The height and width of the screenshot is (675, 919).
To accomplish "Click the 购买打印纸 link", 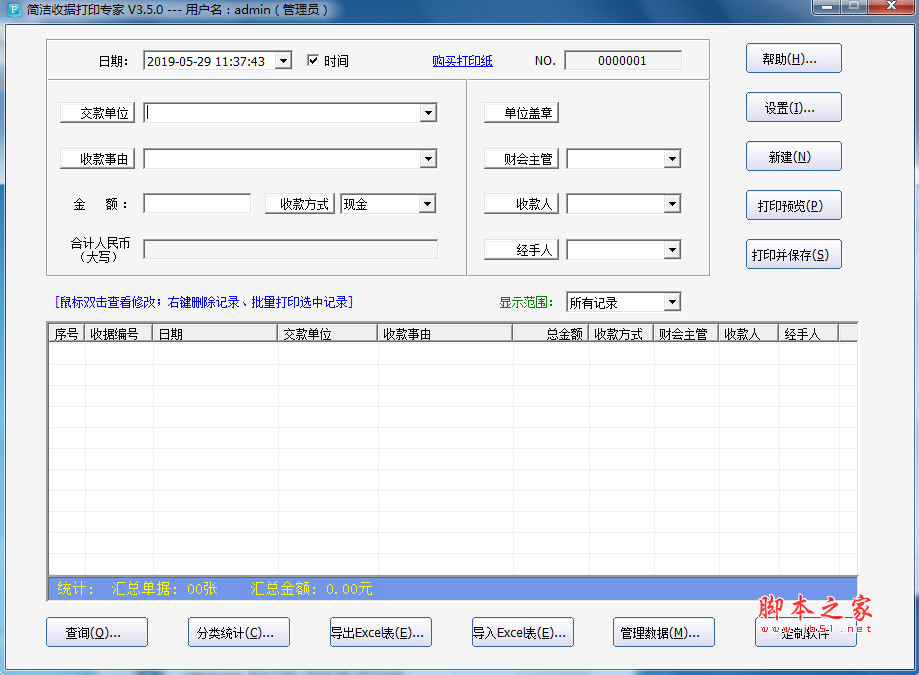I will (x=462, y=60).
